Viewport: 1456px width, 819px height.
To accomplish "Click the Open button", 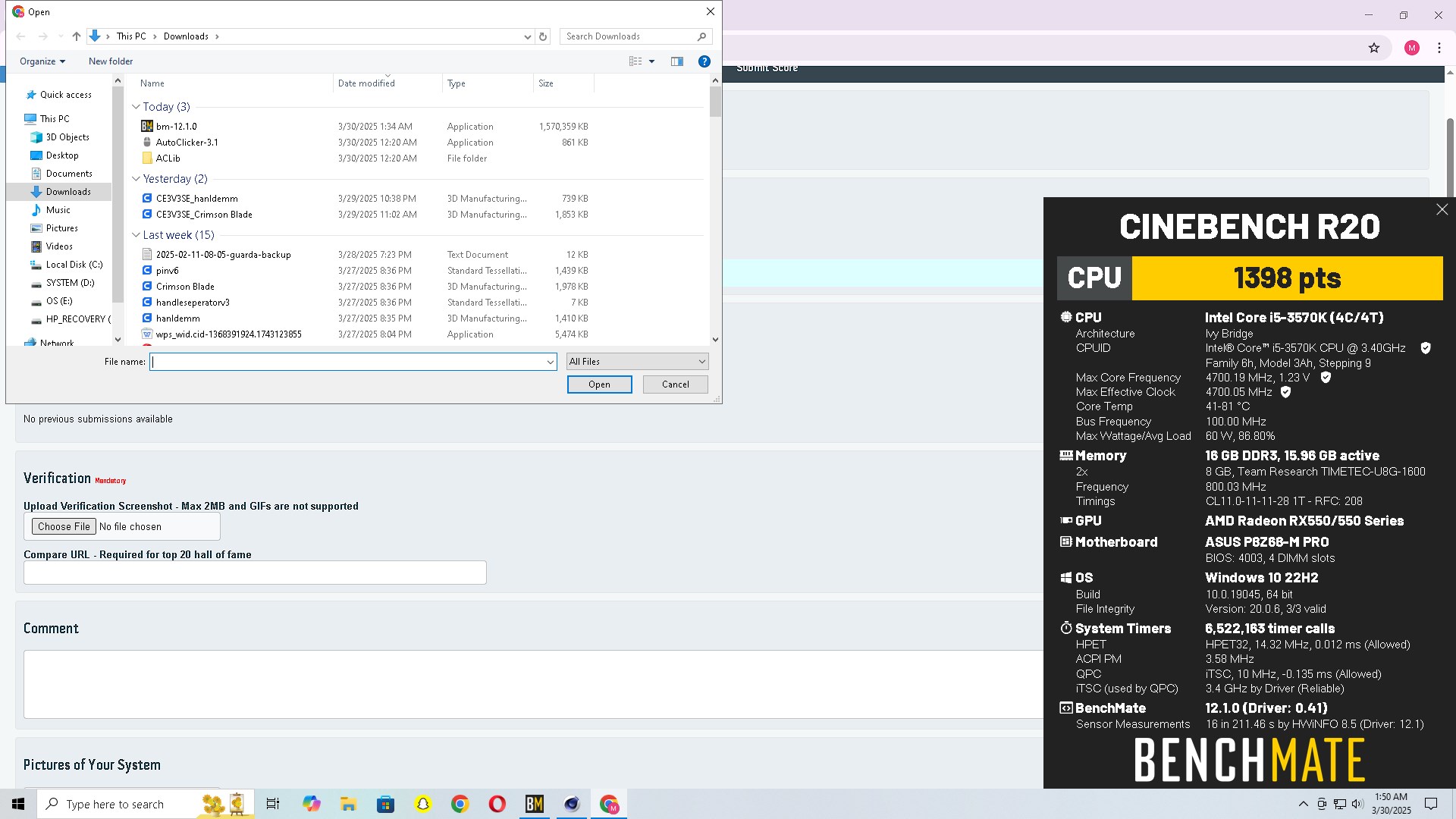I will [x=599, y=384].
